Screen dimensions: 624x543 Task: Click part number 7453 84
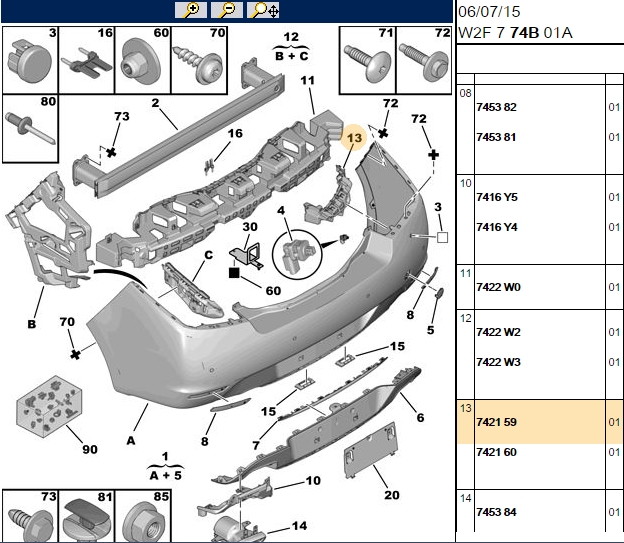[x=496, y=512]
